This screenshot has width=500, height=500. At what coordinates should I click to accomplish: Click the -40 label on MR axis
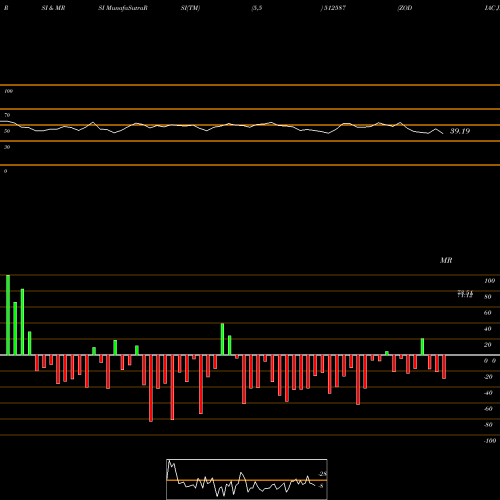point(488,393)
